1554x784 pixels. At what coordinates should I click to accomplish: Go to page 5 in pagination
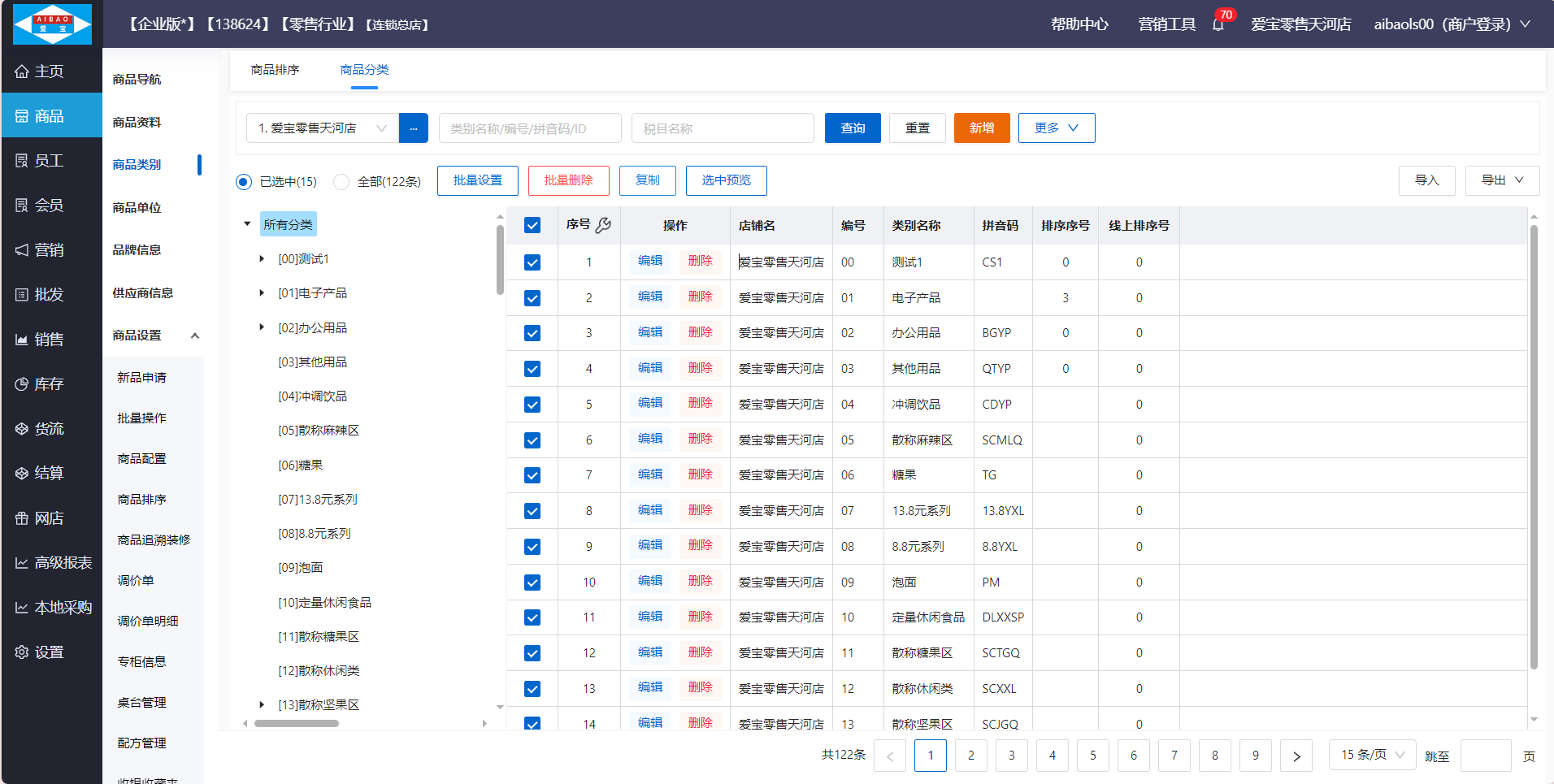click(x=1093, y=756)
